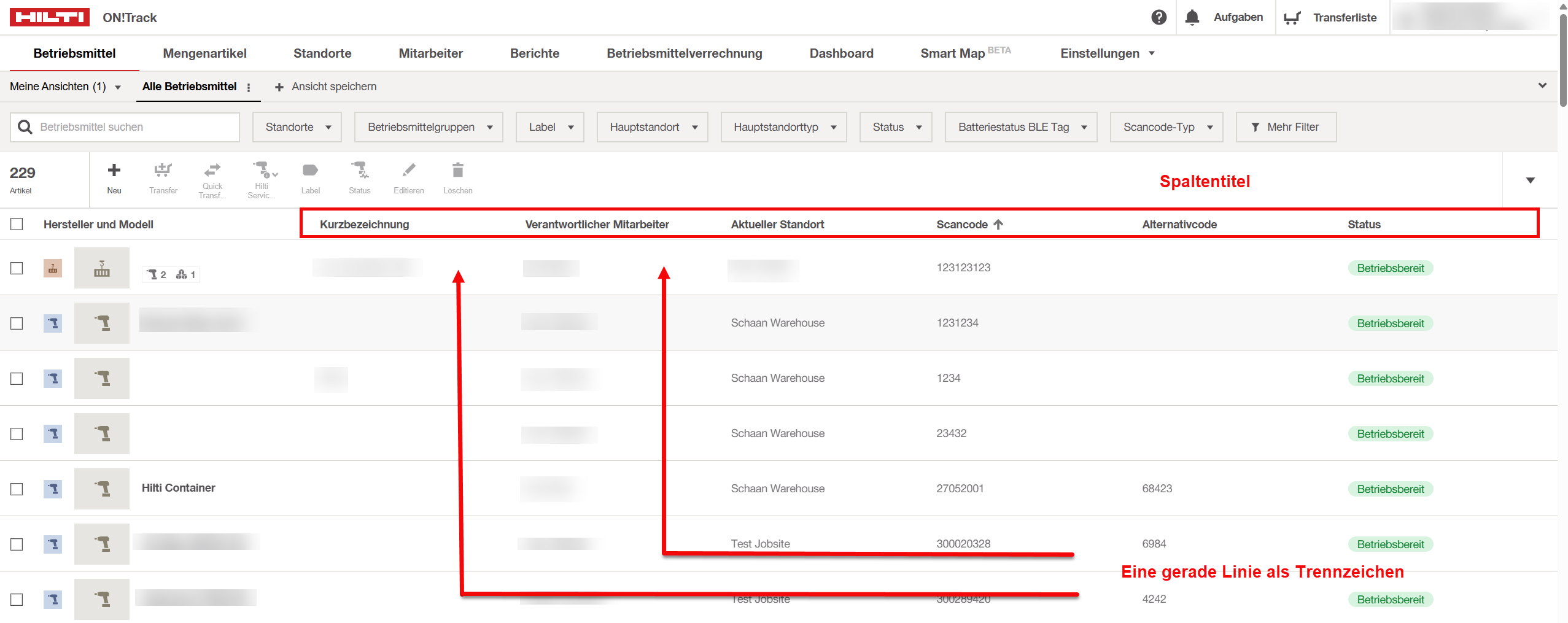Click the Neu plus icon
1568x623 pixels.
coord(114,171)
